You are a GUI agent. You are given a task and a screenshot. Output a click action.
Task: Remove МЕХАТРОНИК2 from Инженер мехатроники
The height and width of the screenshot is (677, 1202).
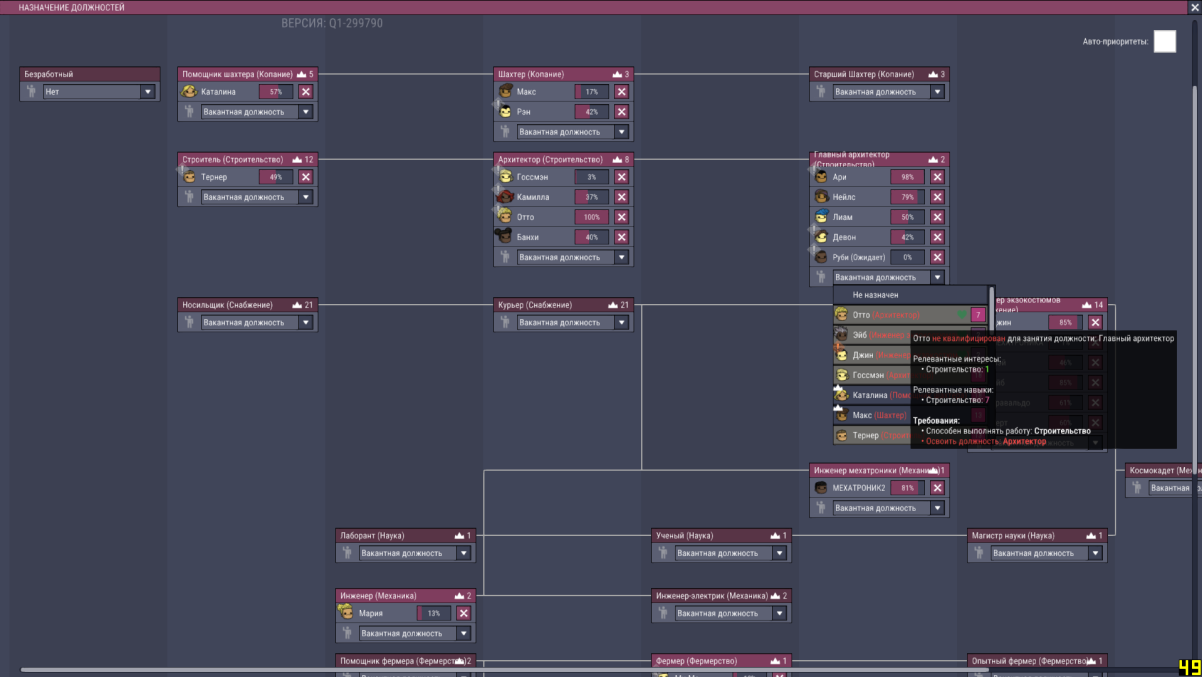[938, 488]
